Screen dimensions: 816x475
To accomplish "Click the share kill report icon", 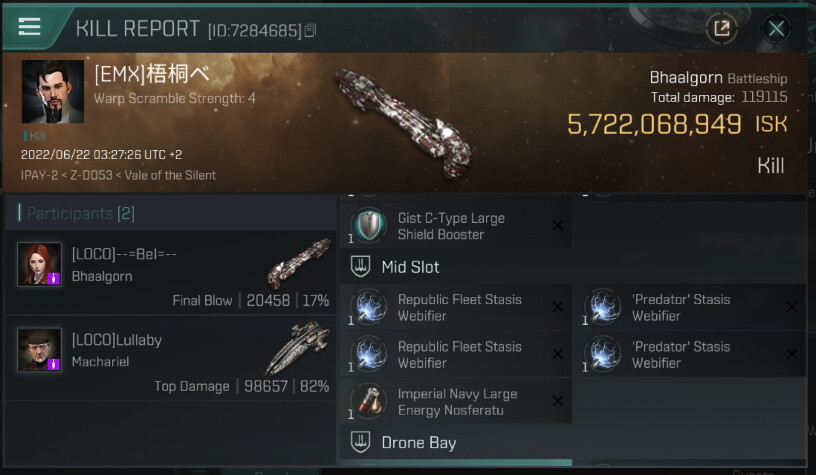I will click(720, 28).
